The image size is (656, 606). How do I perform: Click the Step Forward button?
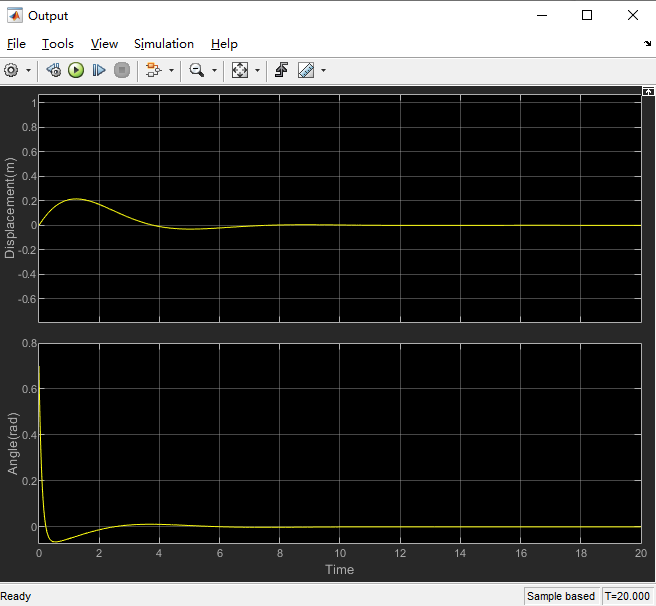pyautogui.click(x=99, y=70)
